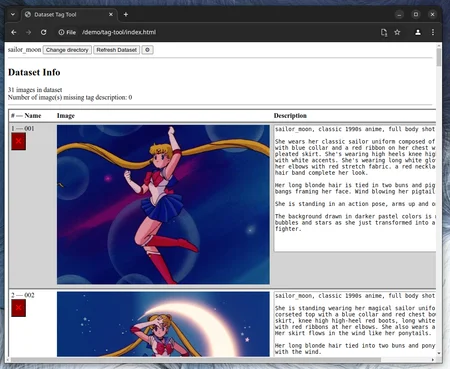Viewport: 450px width, 369px height.
Task: Click the description text box for image 001
Action: 355,188
